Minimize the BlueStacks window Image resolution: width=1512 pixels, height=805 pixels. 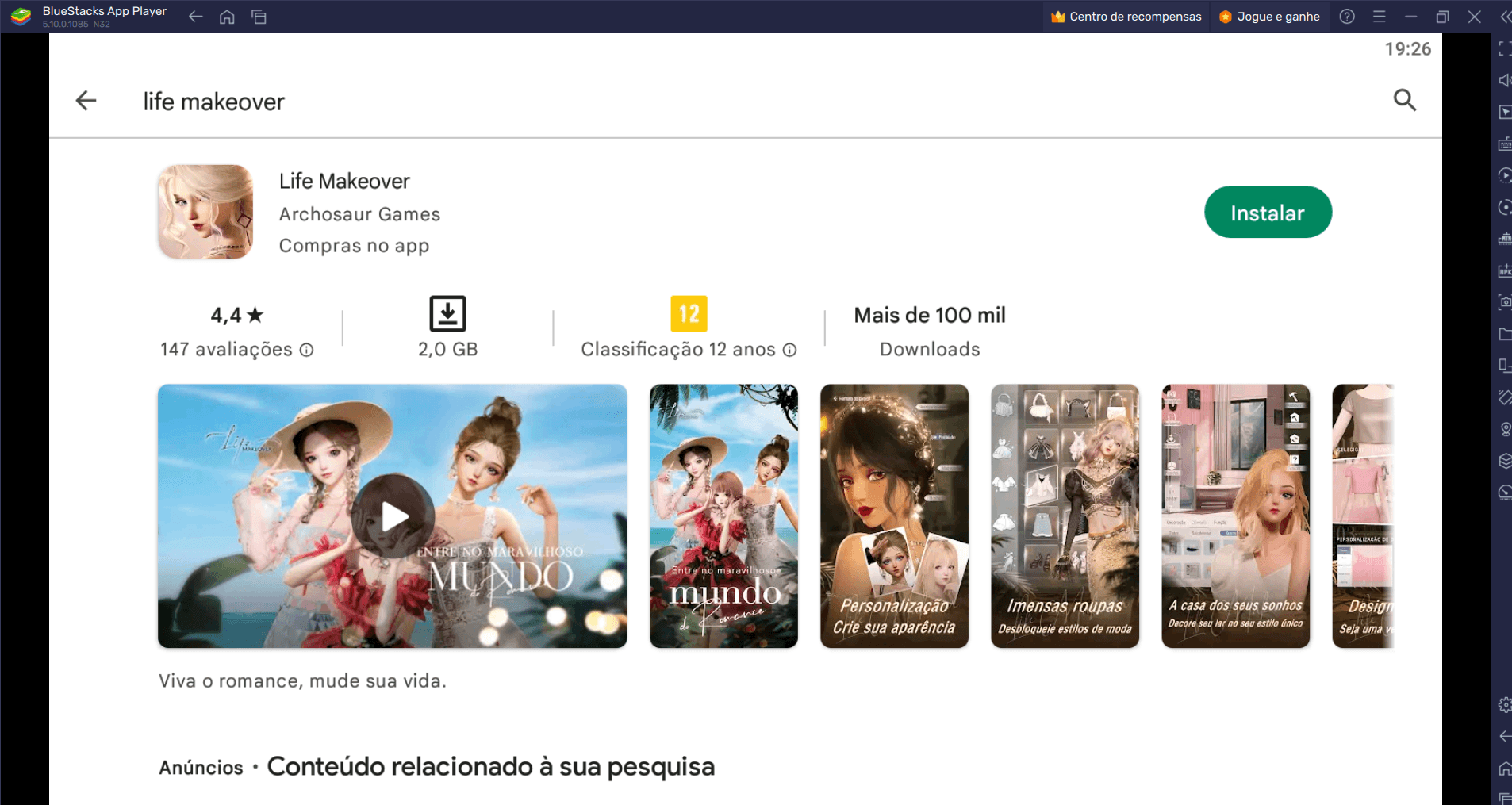(1410, 17)
